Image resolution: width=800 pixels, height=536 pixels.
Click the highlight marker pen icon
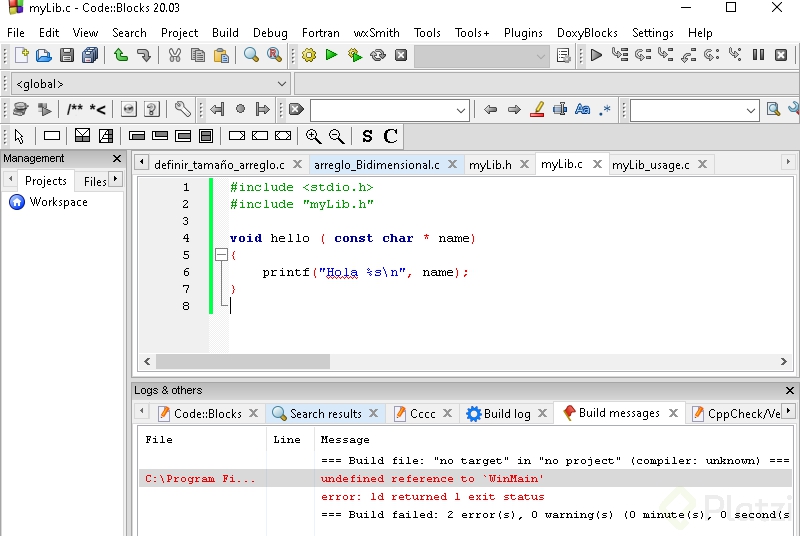tap(537, 109)
